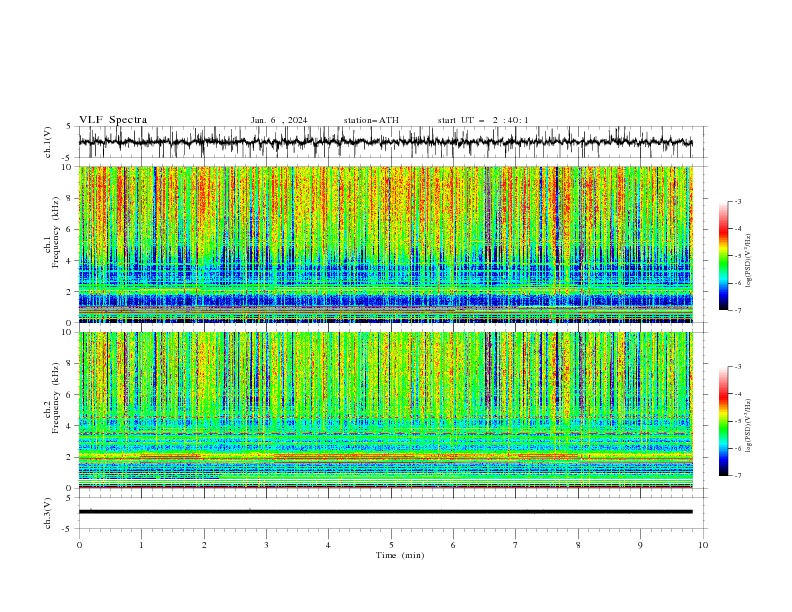Click the 'Time (min)' axis label
This screenshot has height=612, width=792.
(400, 555)
